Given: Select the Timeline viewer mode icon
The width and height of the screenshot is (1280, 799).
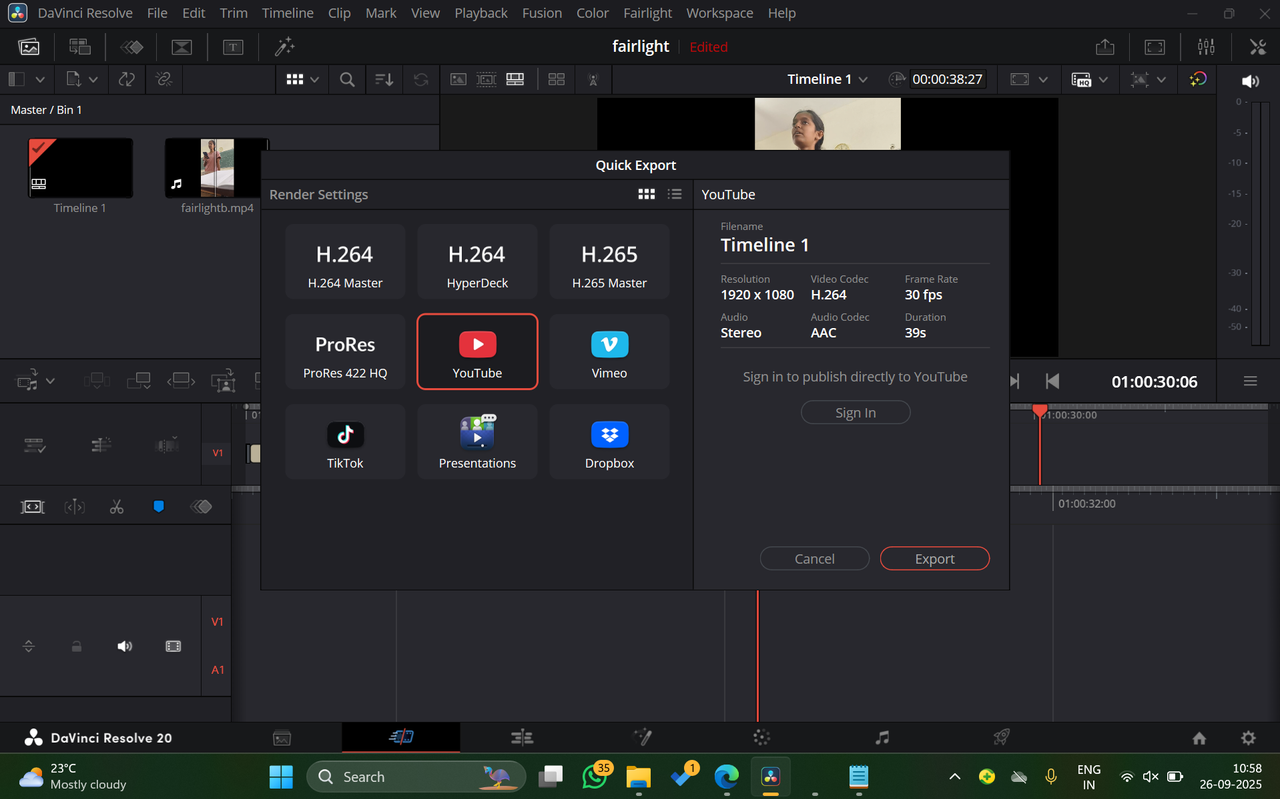Looking at the screenshot, I should (x=515, y=79).
